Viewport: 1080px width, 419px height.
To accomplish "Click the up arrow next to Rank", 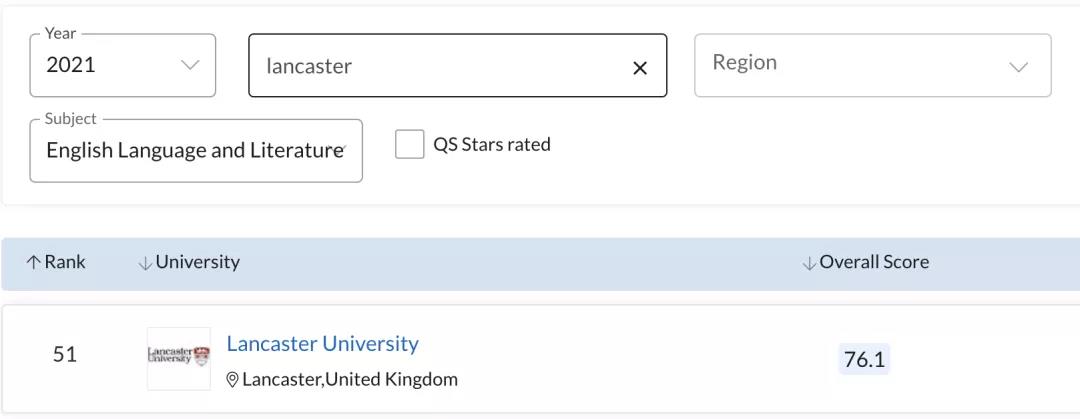I will tap(33, 263).
